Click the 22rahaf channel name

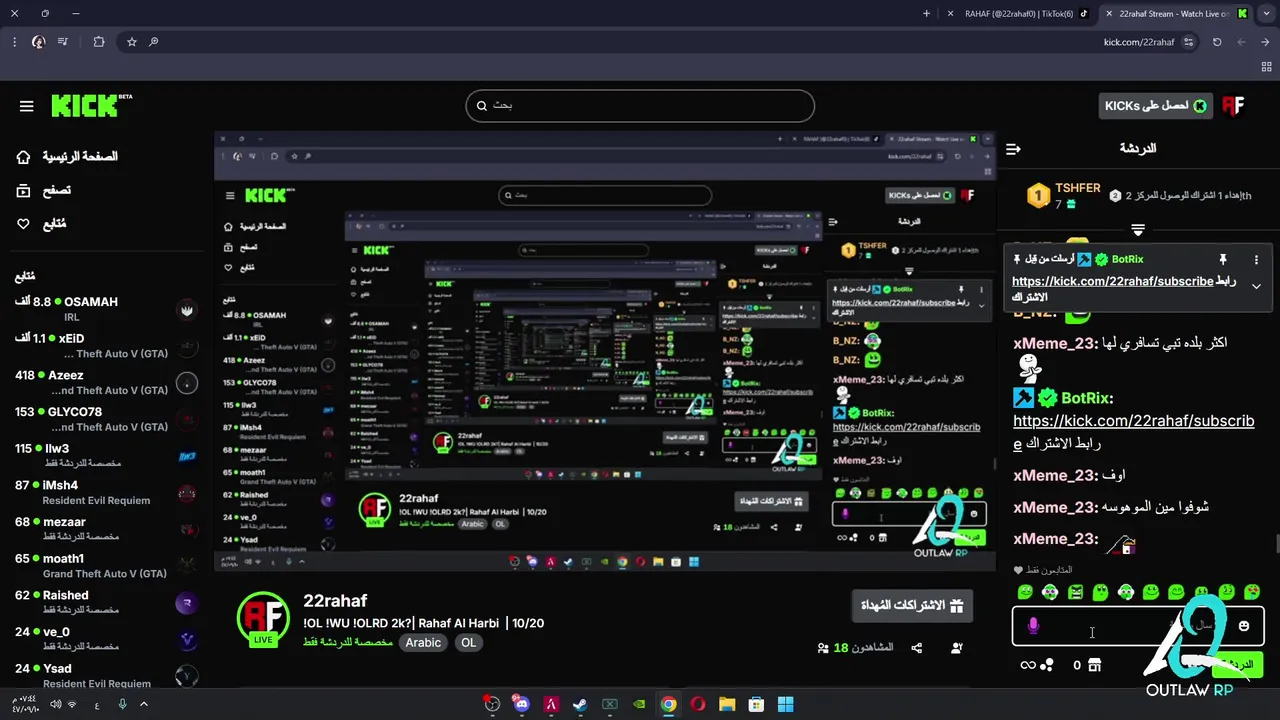(335, 601)
